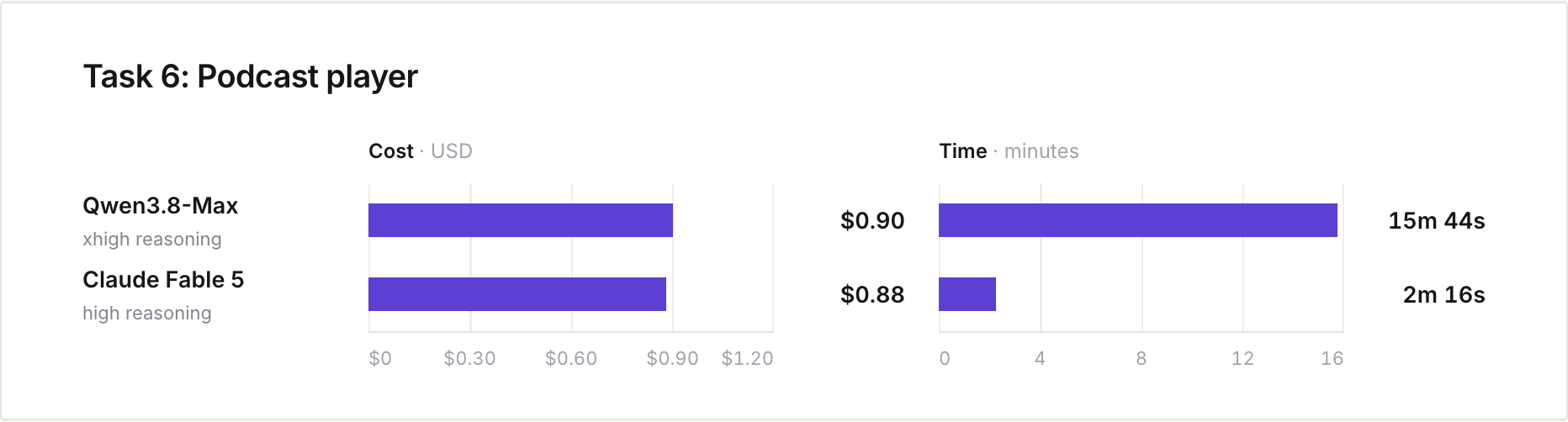Image resolution: width=1568 pixels, height=422 pixels.
Task: Click the 12 tick on time axis
Action: (x=1242, y=359)
